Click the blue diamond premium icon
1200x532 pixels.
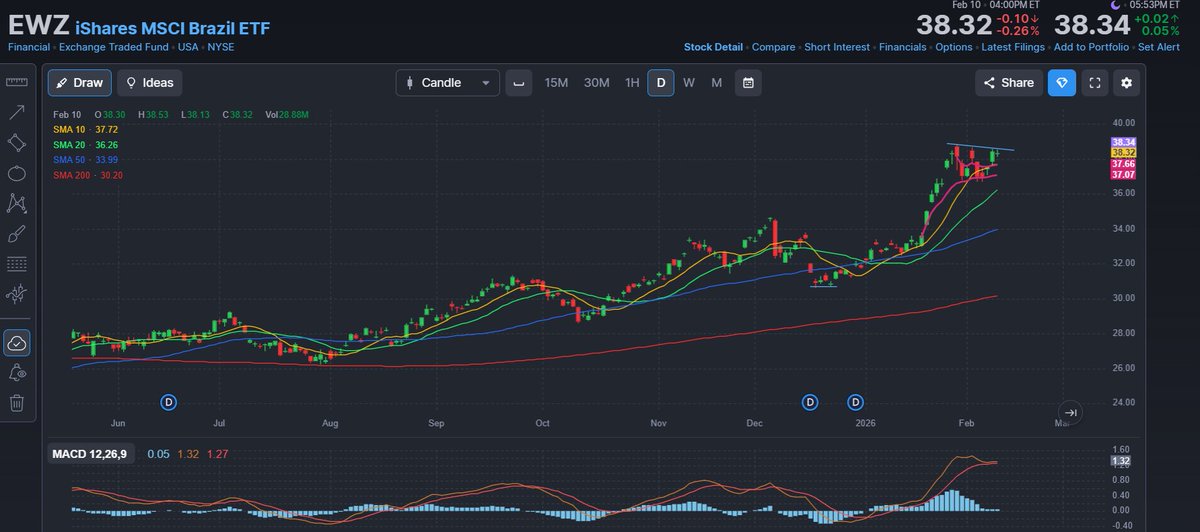coord(1062,83)
